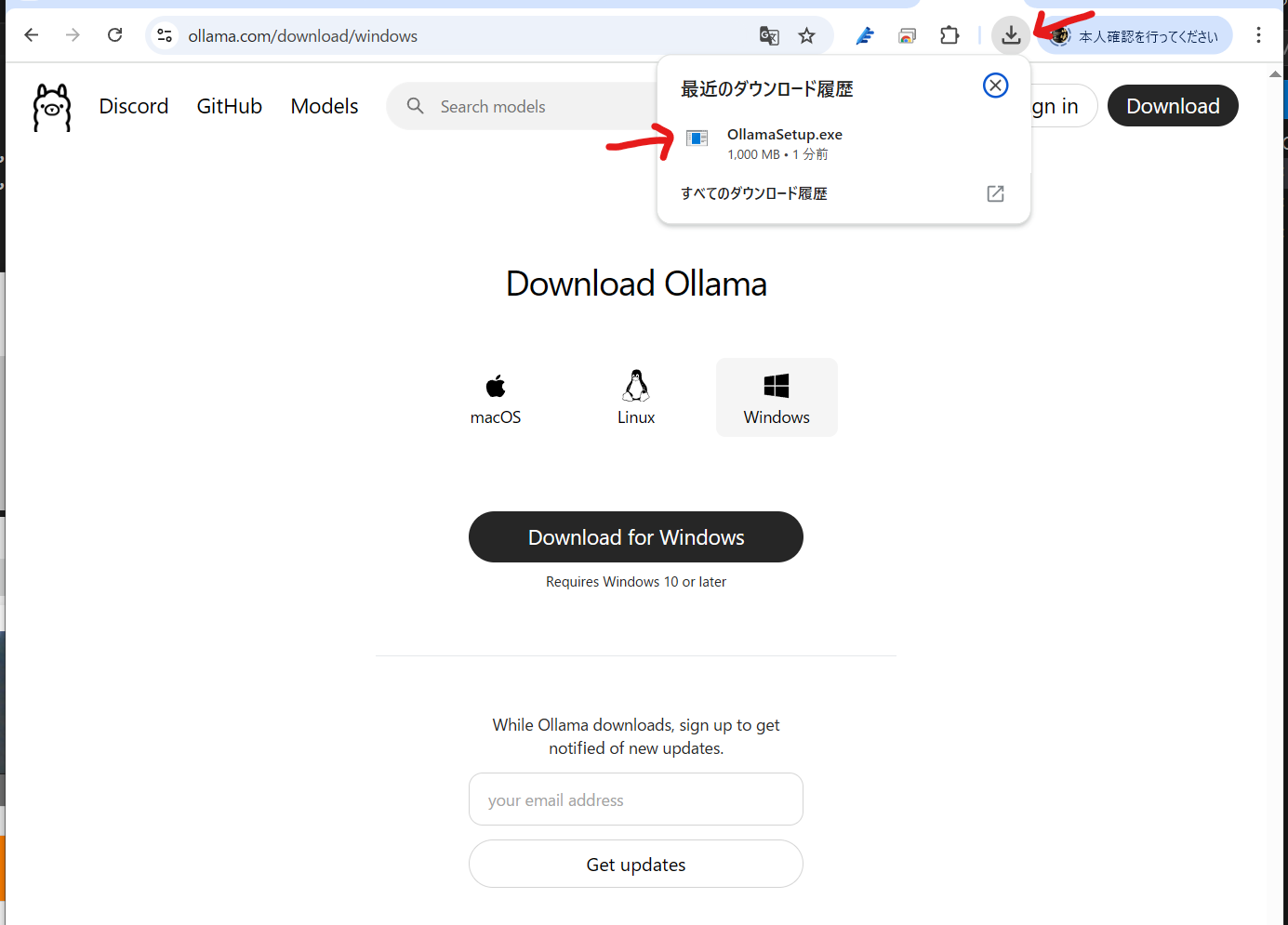
Task: Open the translate page icon
Action: pos(769,35)
